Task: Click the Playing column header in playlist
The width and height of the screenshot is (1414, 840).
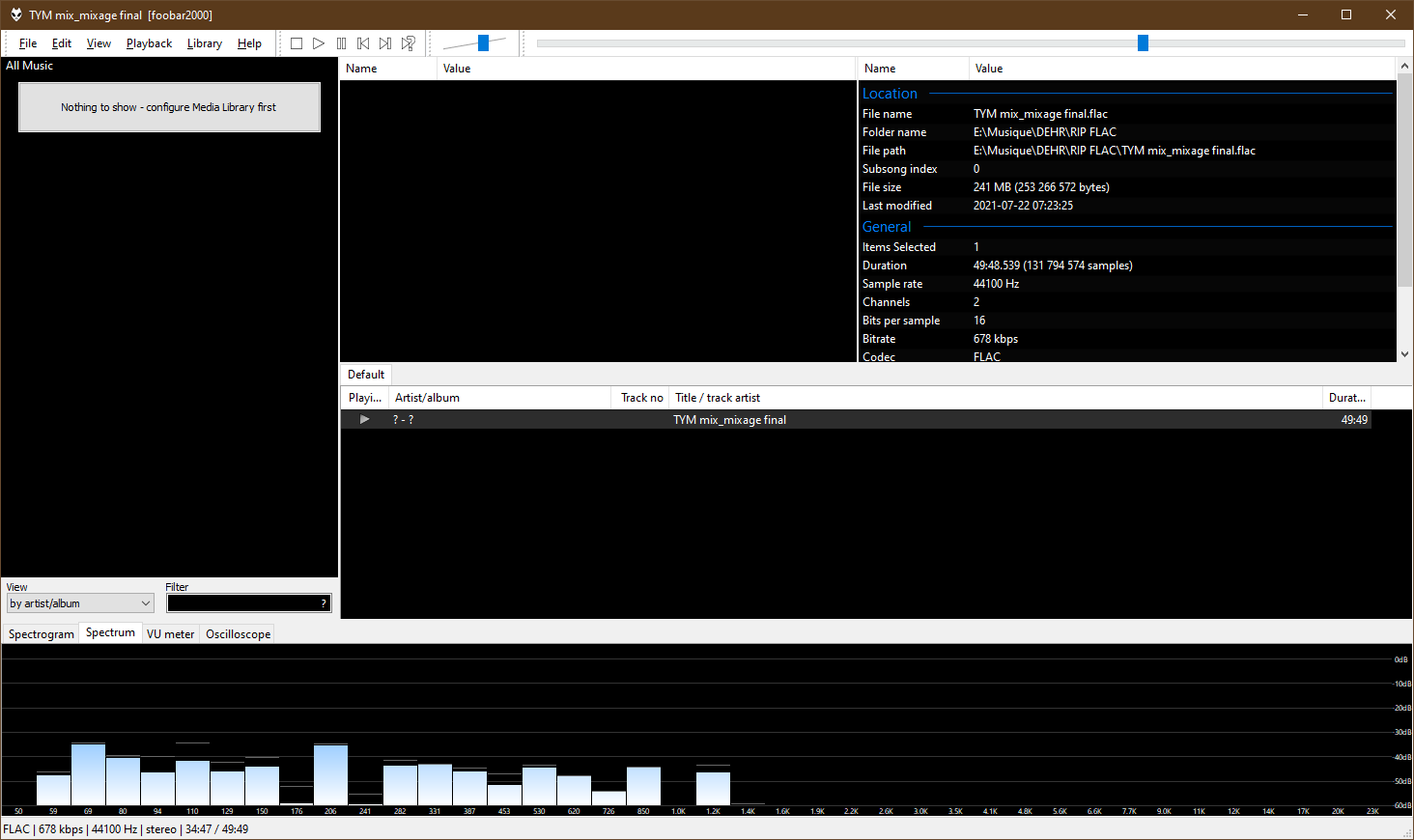Action: (x=365, y=398)
